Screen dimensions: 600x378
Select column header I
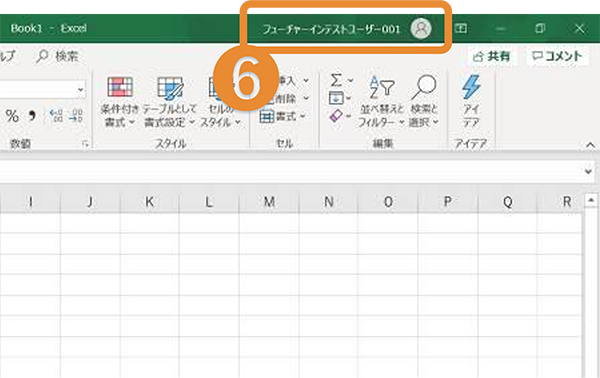[x=30, y=202]
